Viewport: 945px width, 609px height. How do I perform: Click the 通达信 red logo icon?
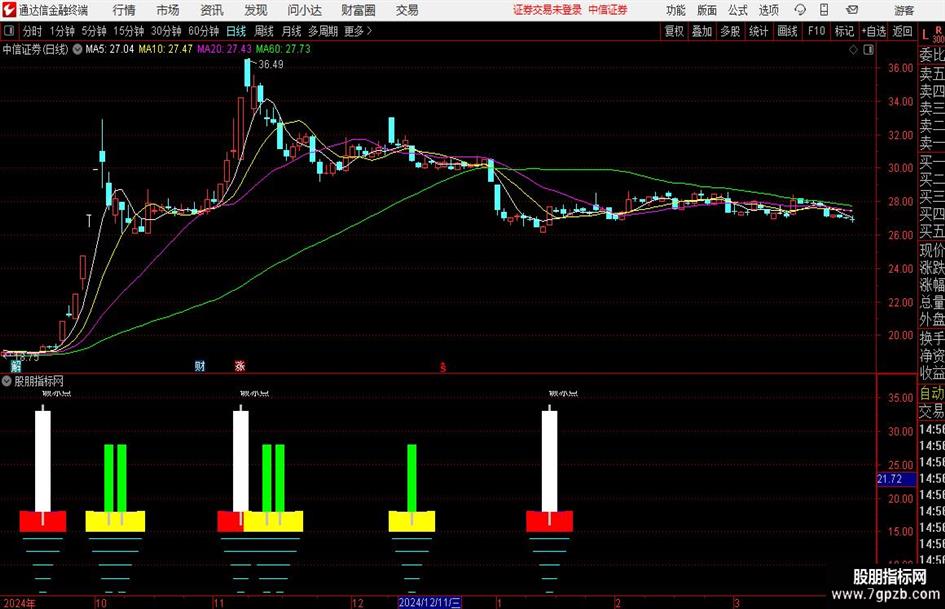click(9, 10)
